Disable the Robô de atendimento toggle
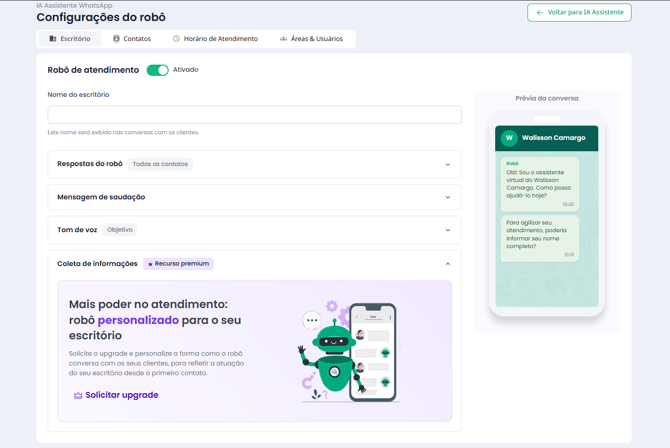 [157, 70]
